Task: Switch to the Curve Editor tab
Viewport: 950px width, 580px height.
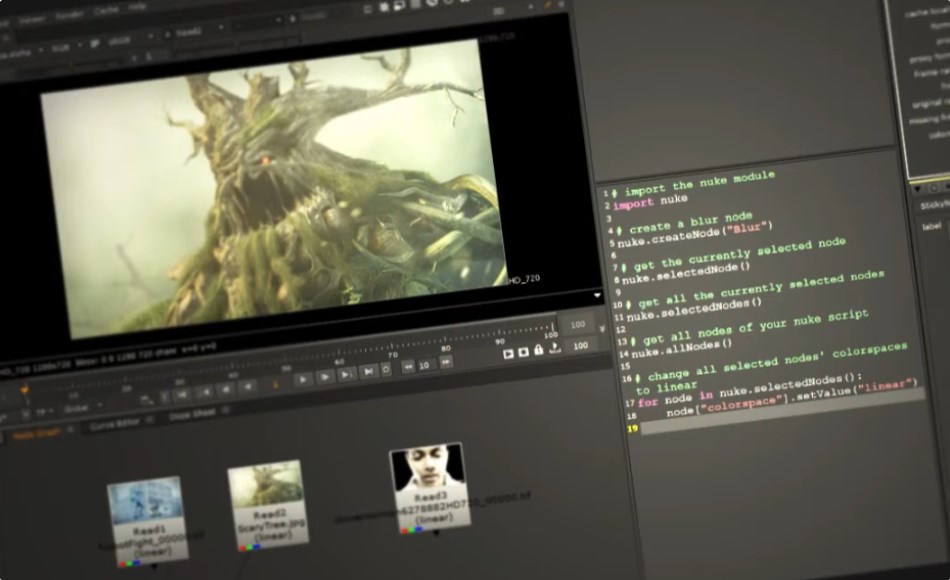Action: (116, 423)
